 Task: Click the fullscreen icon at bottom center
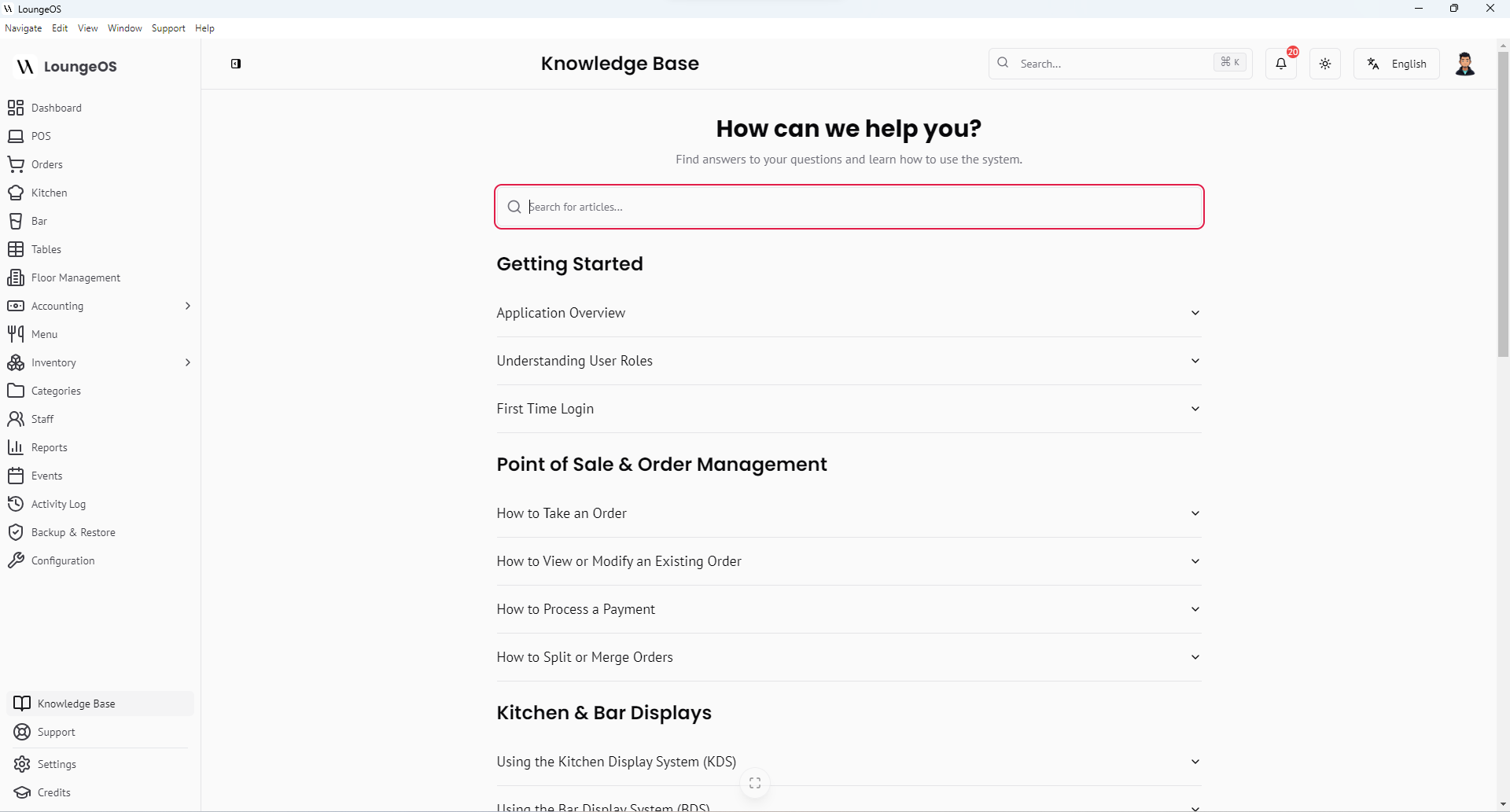coord(755,783)
